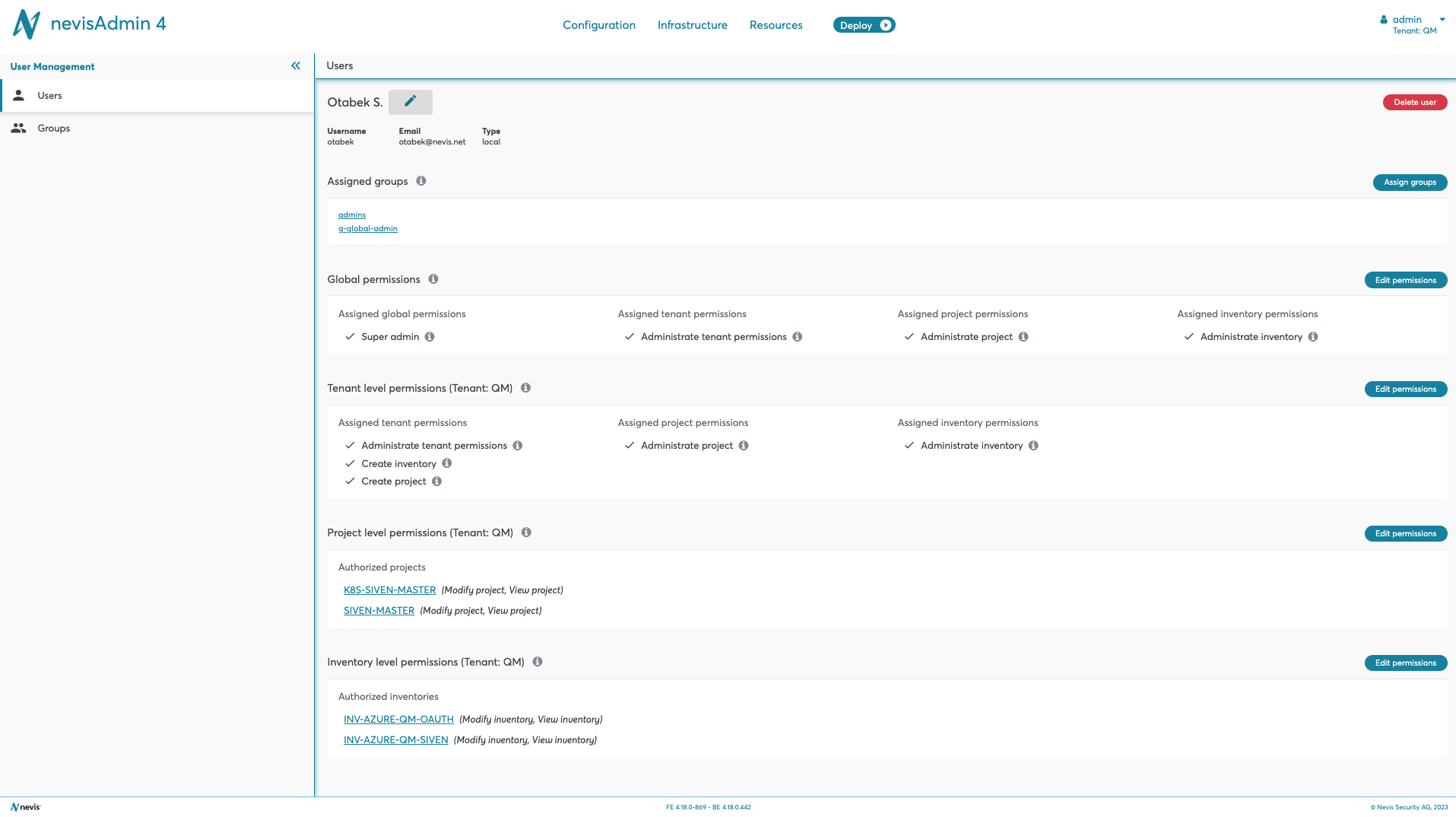Click info icon next to Create inventory
1456x817 pixels.
[x=447, y=463]
